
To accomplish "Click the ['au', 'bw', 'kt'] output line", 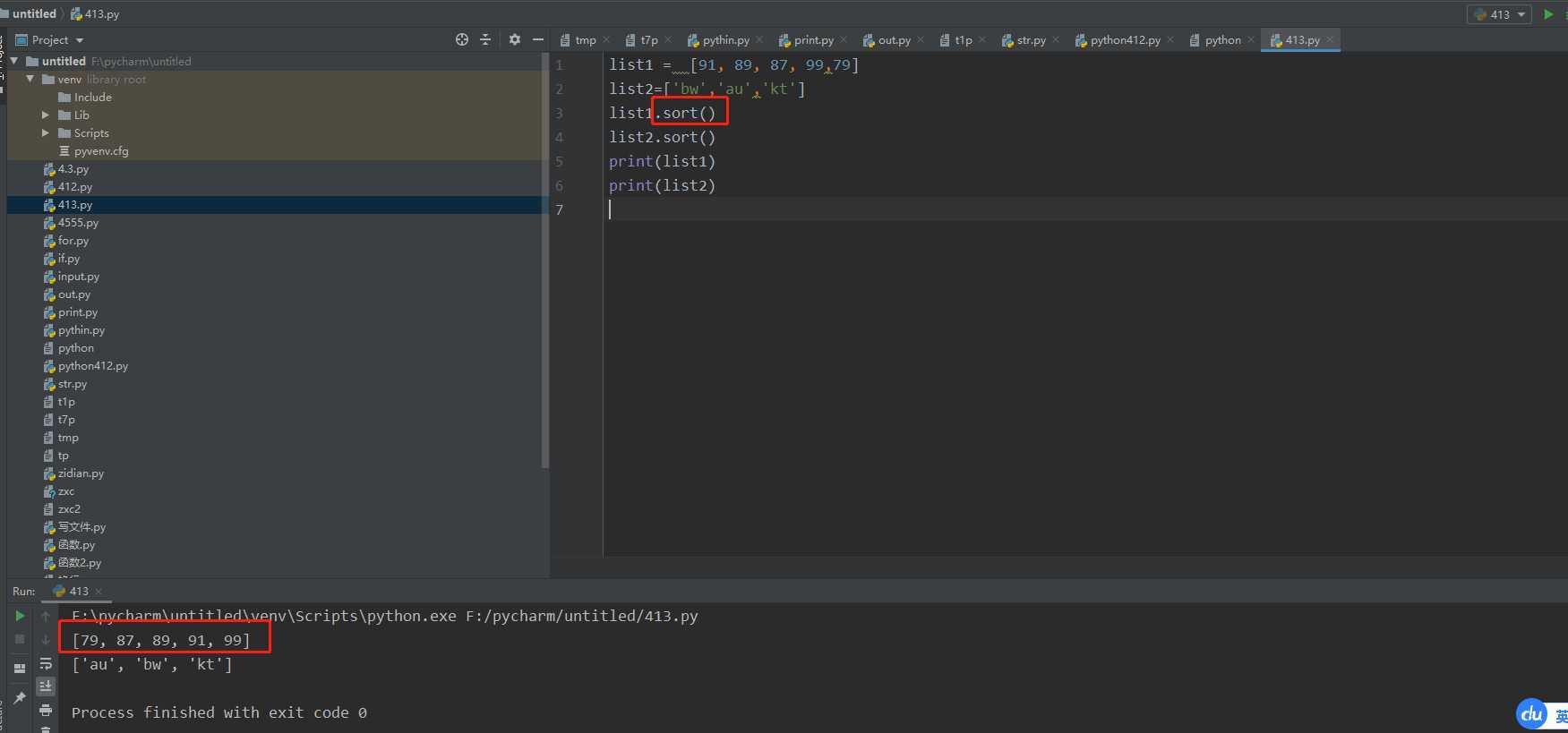I will (x=151, y=664).
